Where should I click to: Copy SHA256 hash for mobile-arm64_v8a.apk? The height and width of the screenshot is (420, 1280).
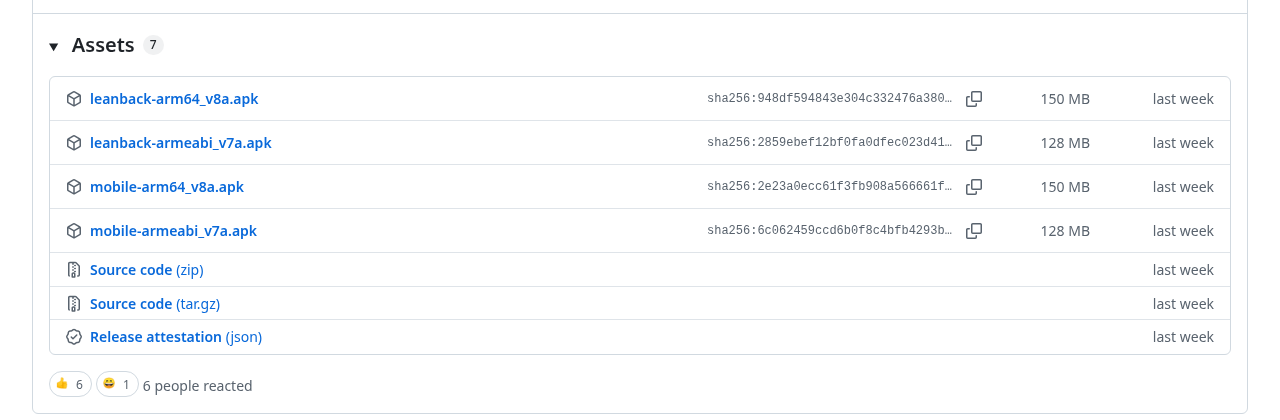point(974,187)
